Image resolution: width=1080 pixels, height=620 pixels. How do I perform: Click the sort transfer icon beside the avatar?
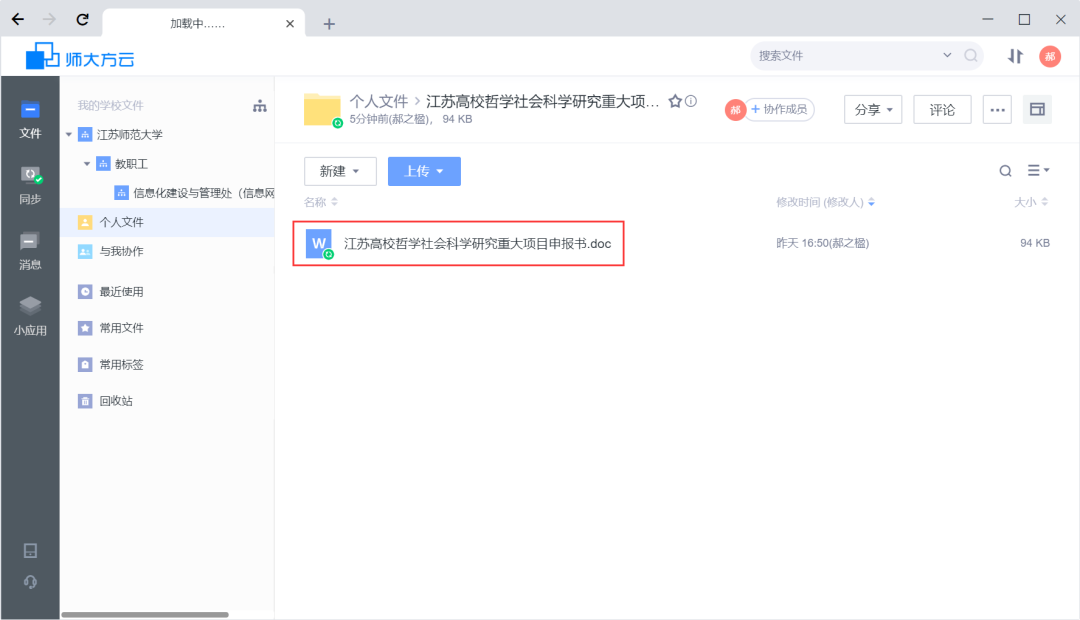pos(1014,57)
